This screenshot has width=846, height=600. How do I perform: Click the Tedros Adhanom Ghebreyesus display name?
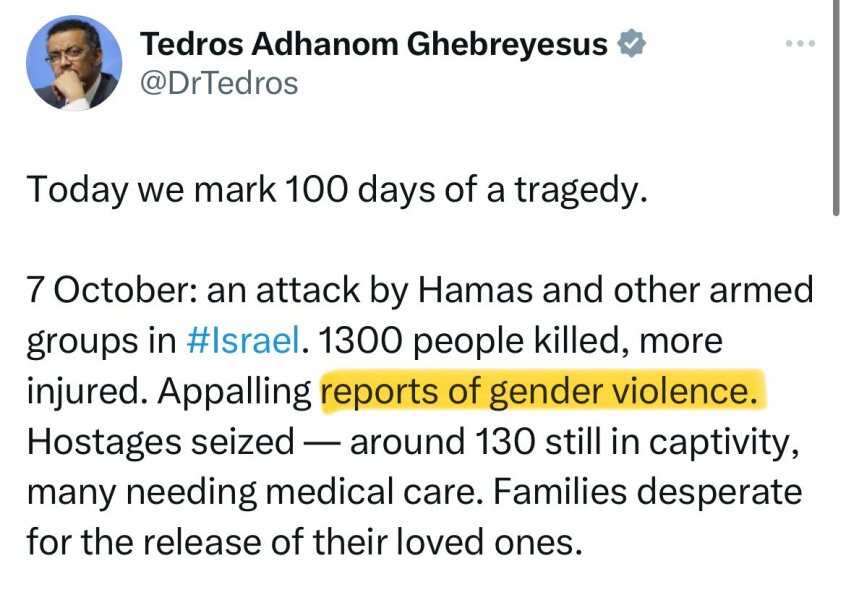pos(374,44)
